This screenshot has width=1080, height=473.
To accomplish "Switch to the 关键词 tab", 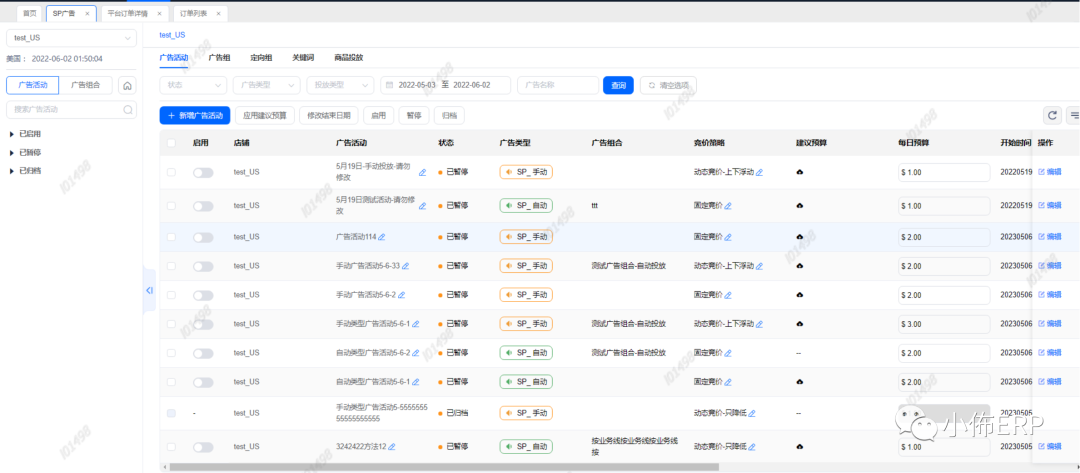I will pos(302,58).
